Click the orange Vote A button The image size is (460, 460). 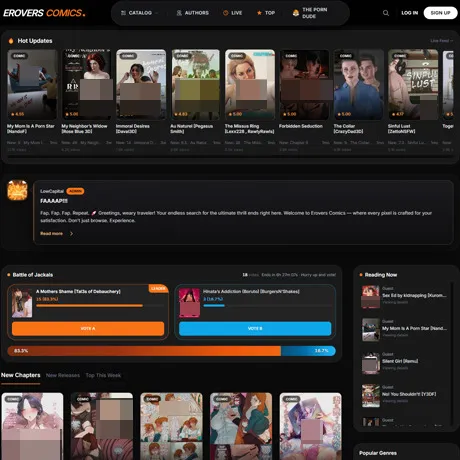pos(88,328)
